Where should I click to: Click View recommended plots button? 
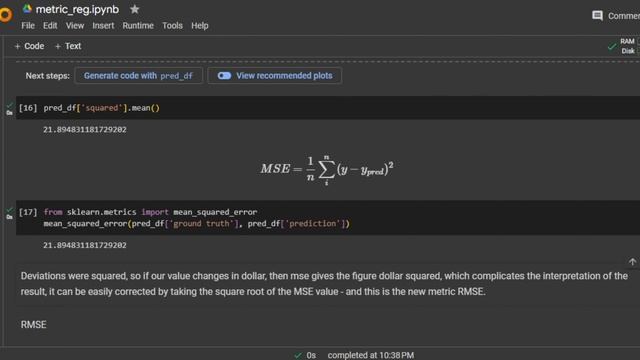275,76
